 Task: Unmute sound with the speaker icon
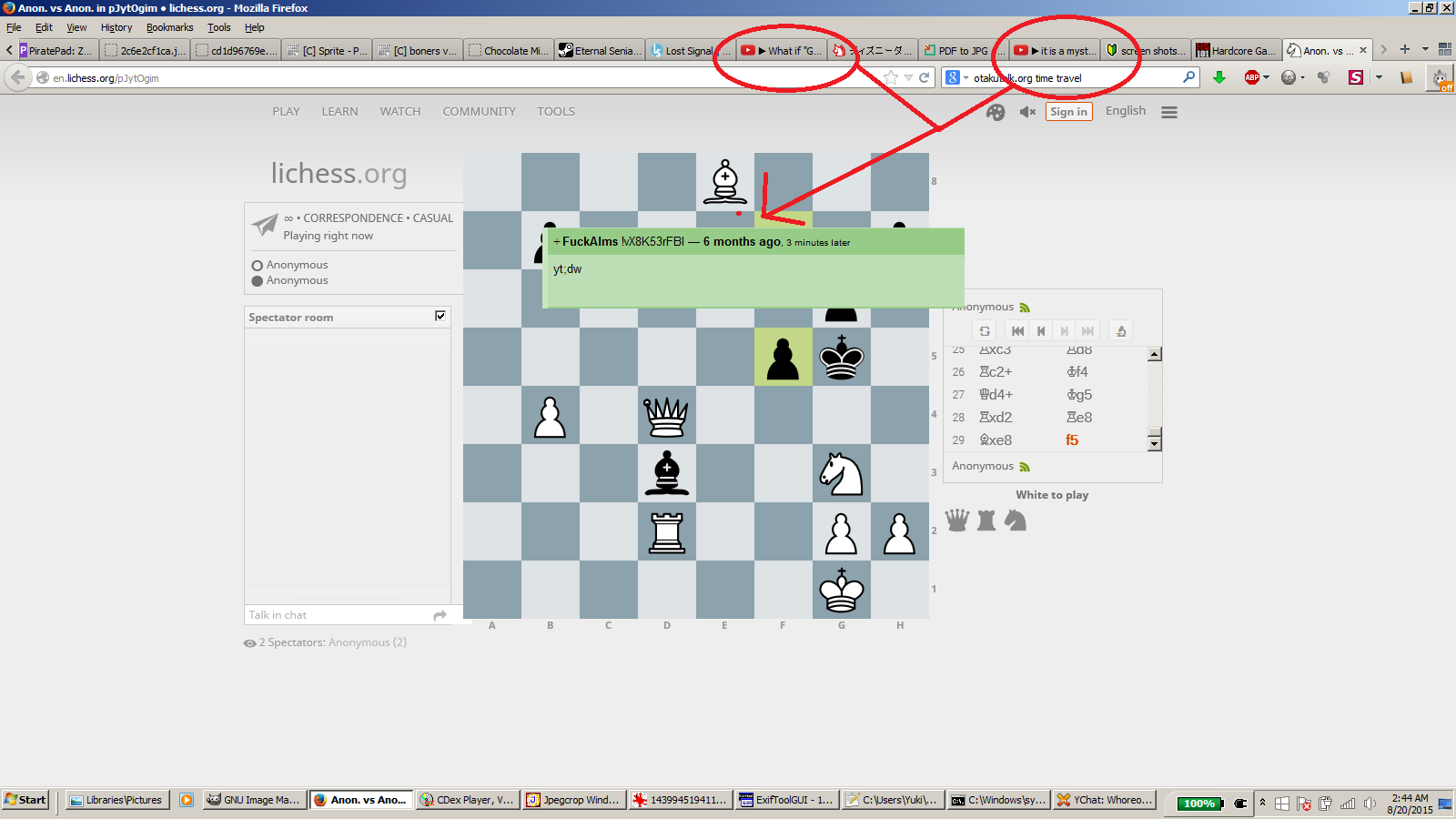click(1027, 112)
